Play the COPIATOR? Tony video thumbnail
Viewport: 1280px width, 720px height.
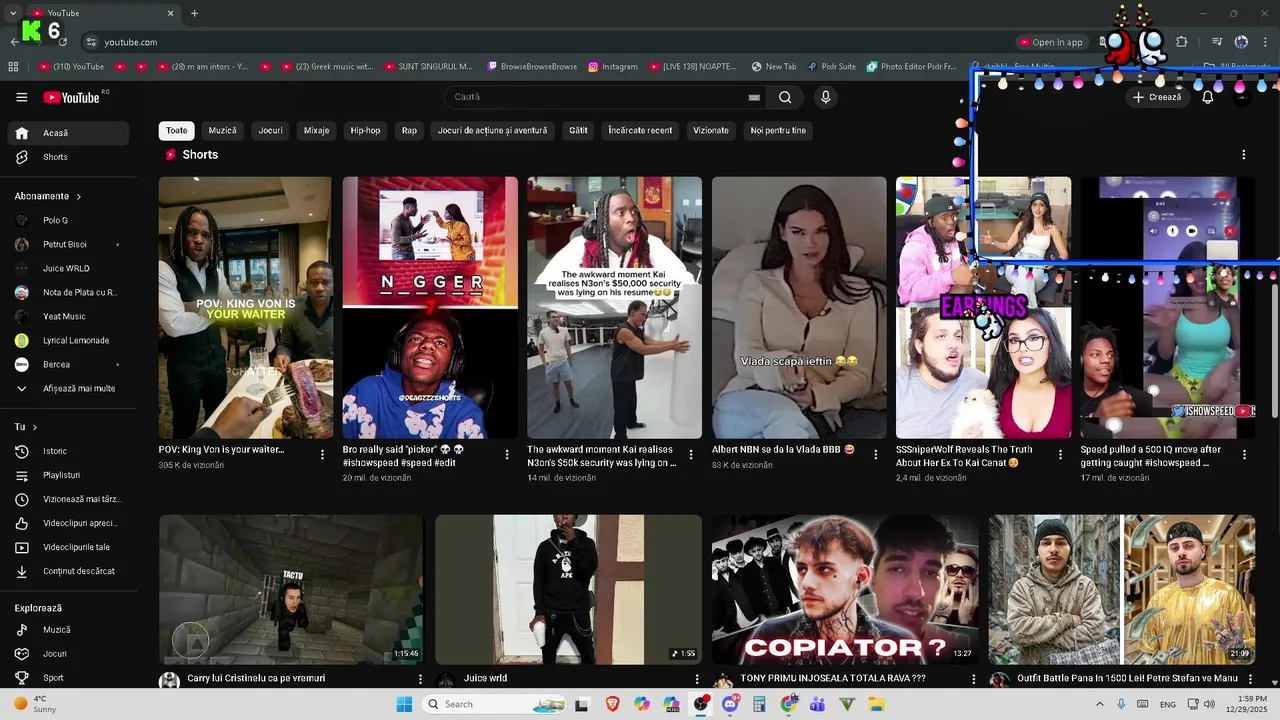[845, 590]
